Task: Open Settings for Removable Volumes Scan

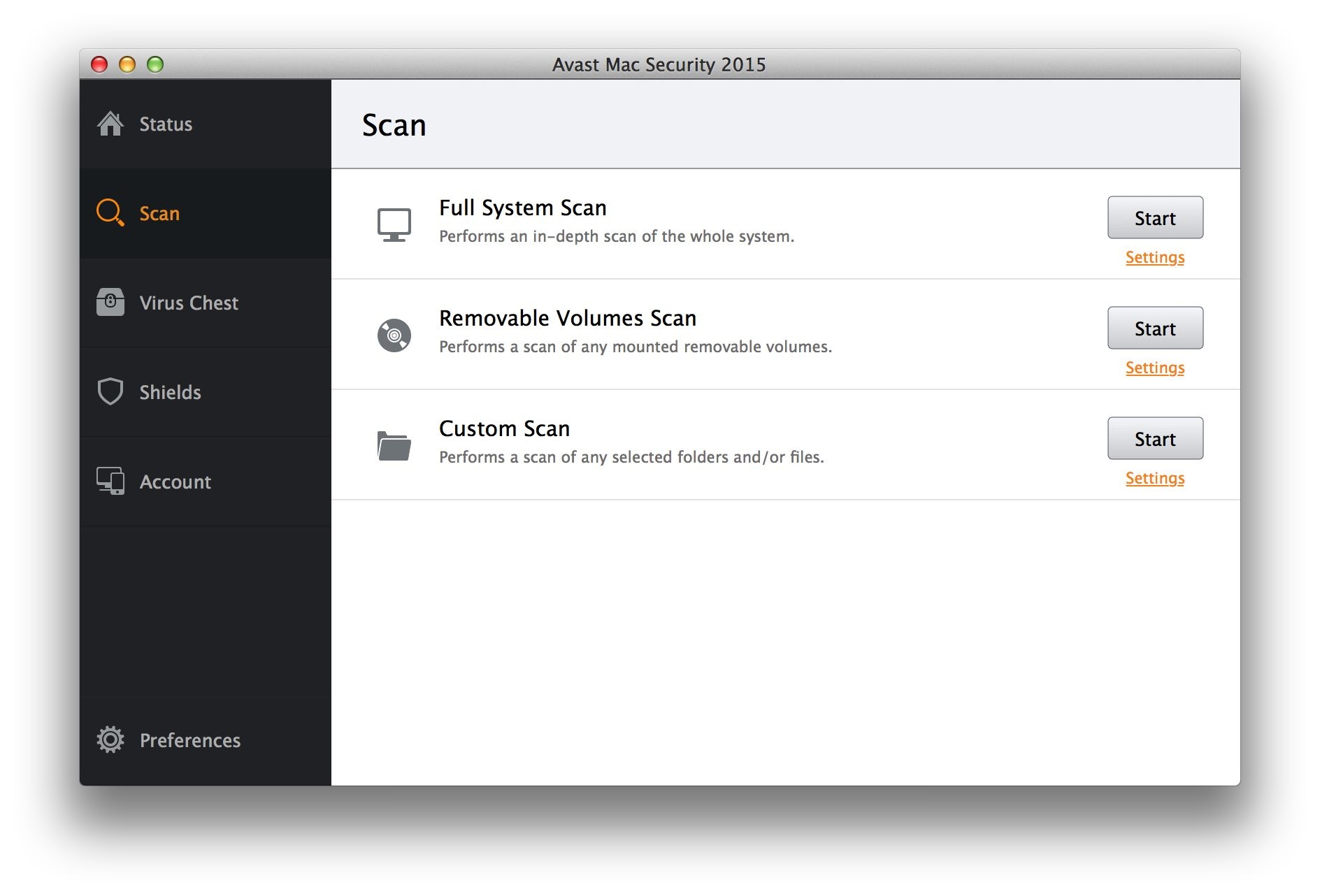Action: [1154, 368]
